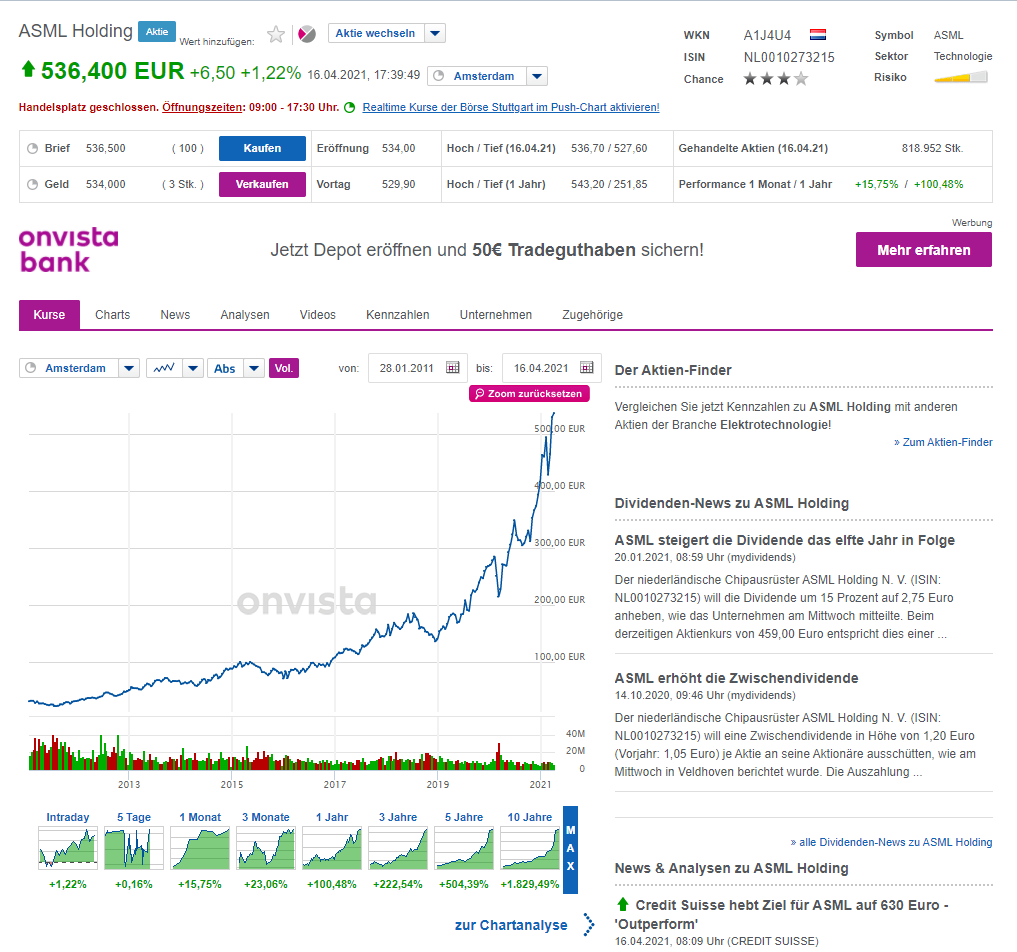
Task: Open 'ASML erhöht die Zwischendividende' article
Action: (x=736, y=678)
